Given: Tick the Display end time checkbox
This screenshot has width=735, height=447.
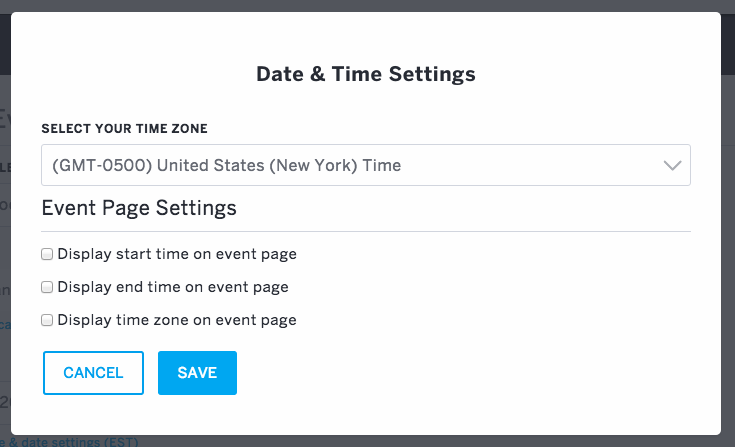Looking at the screenshot, I should 47,287.
